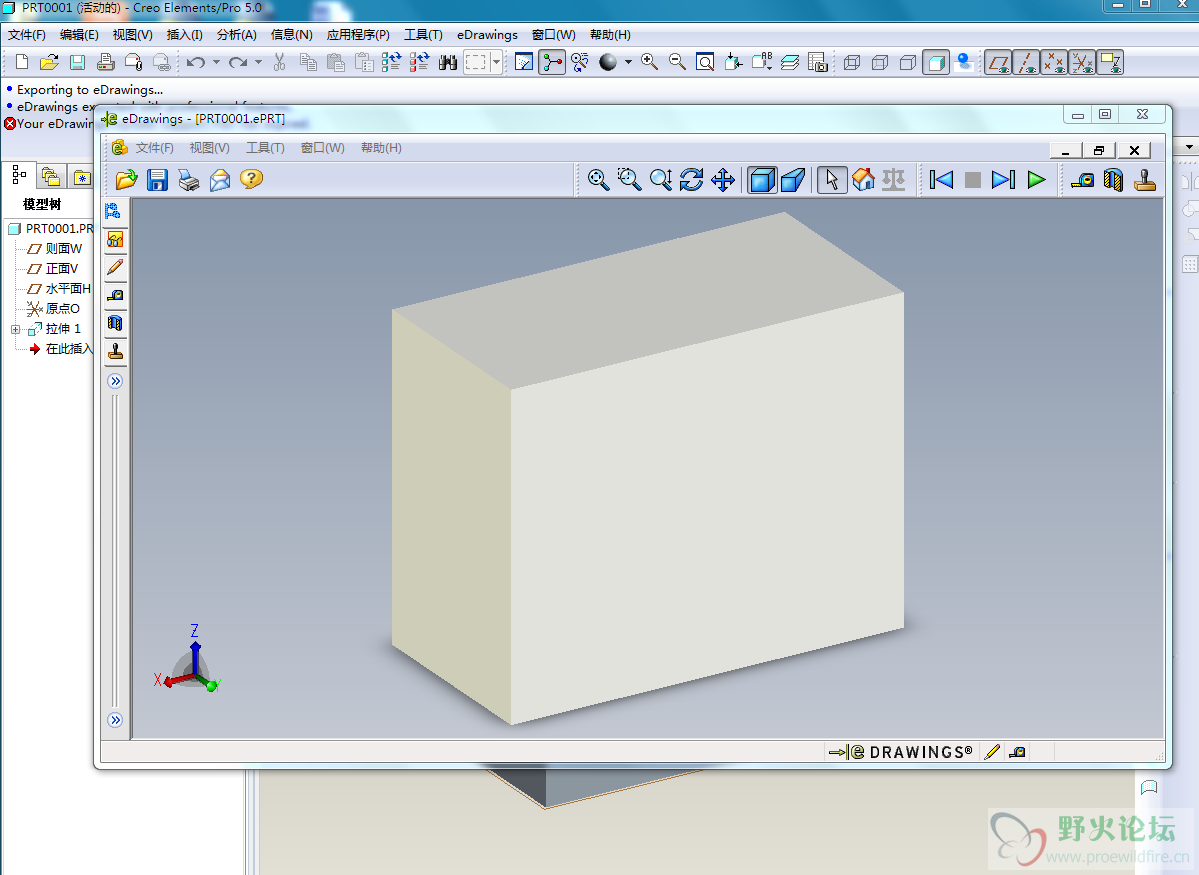Open the eDrawings help question-mark icon
The height and width of the screenshot is (875, 1199).
[x=251, y=179]
